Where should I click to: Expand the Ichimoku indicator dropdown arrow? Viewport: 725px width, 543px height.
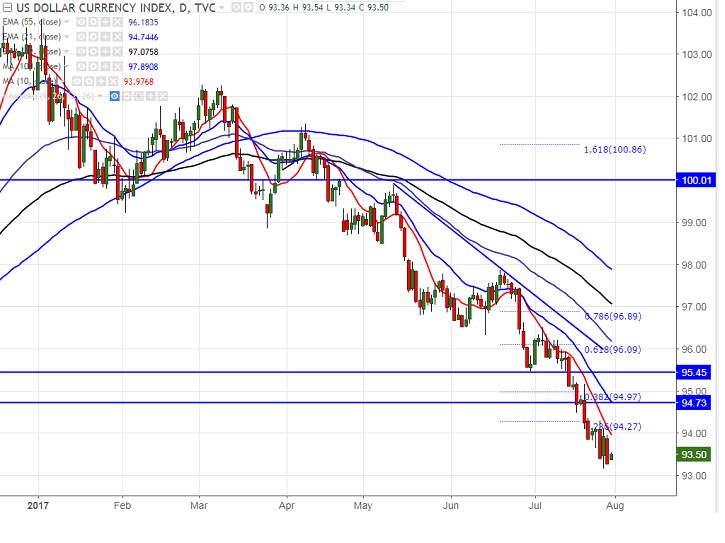[x=99, y=96]
